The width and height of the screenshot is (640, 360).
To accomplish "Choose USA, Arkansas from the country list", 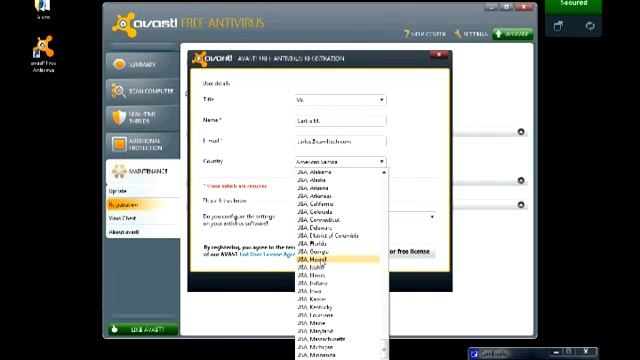I will click(x=338, y=196).
